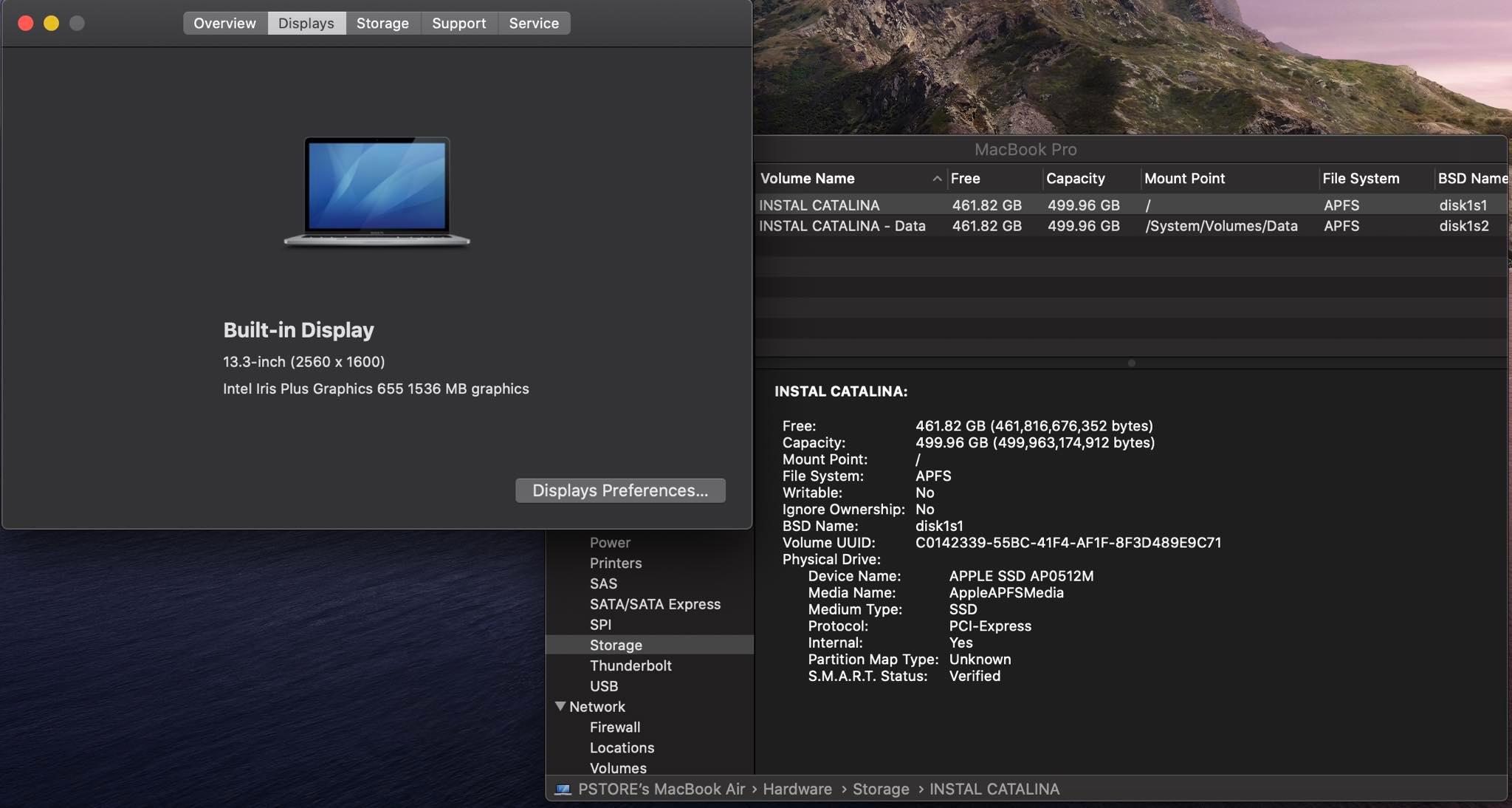Click the Displays Preferences button
Screen dimensions: 1512x808
coord(619,490)
